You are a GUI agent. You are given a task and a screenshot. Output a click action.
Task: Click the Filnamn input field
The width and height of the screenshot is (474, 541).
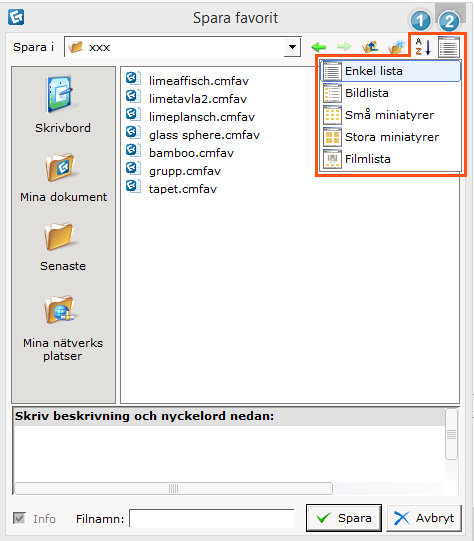pos(212,519)
